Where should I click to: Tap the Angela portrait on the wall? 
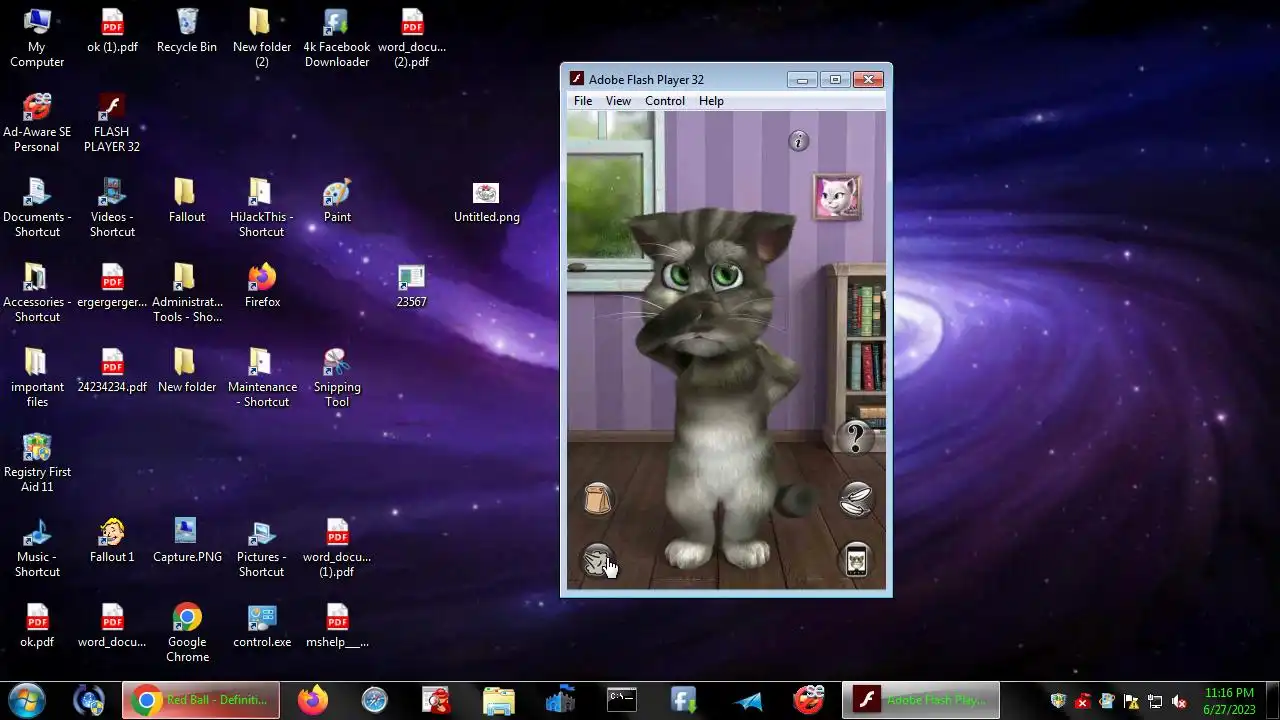pos(836,197)
